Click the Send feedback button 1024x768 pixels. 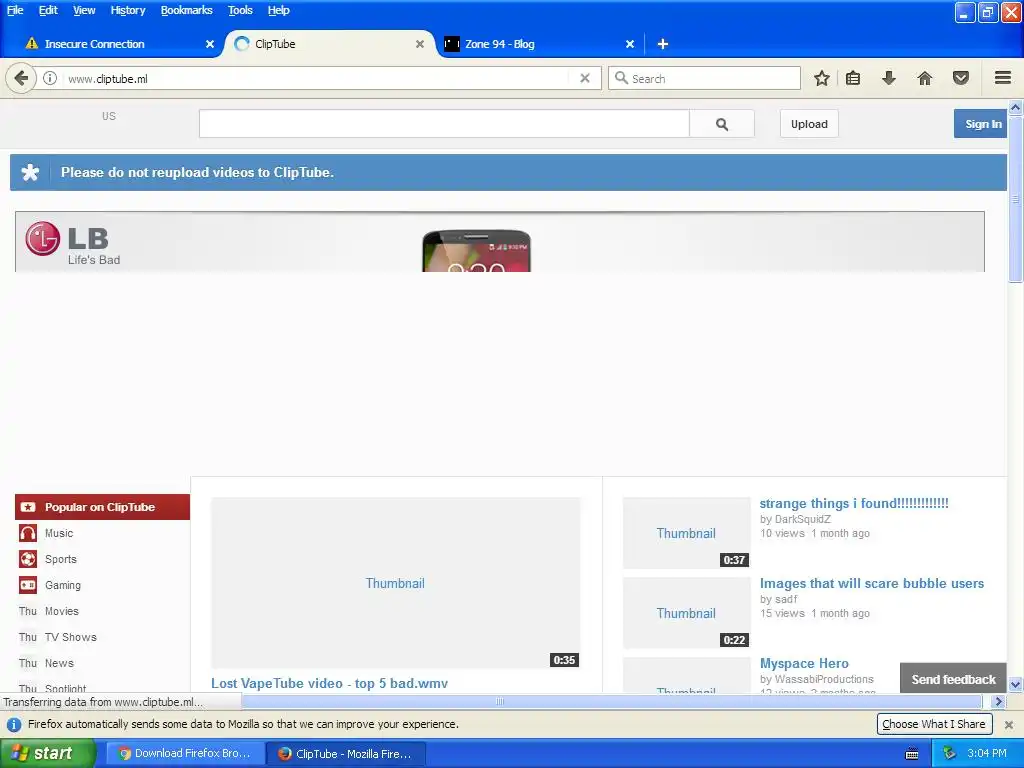tap(953, 679)
